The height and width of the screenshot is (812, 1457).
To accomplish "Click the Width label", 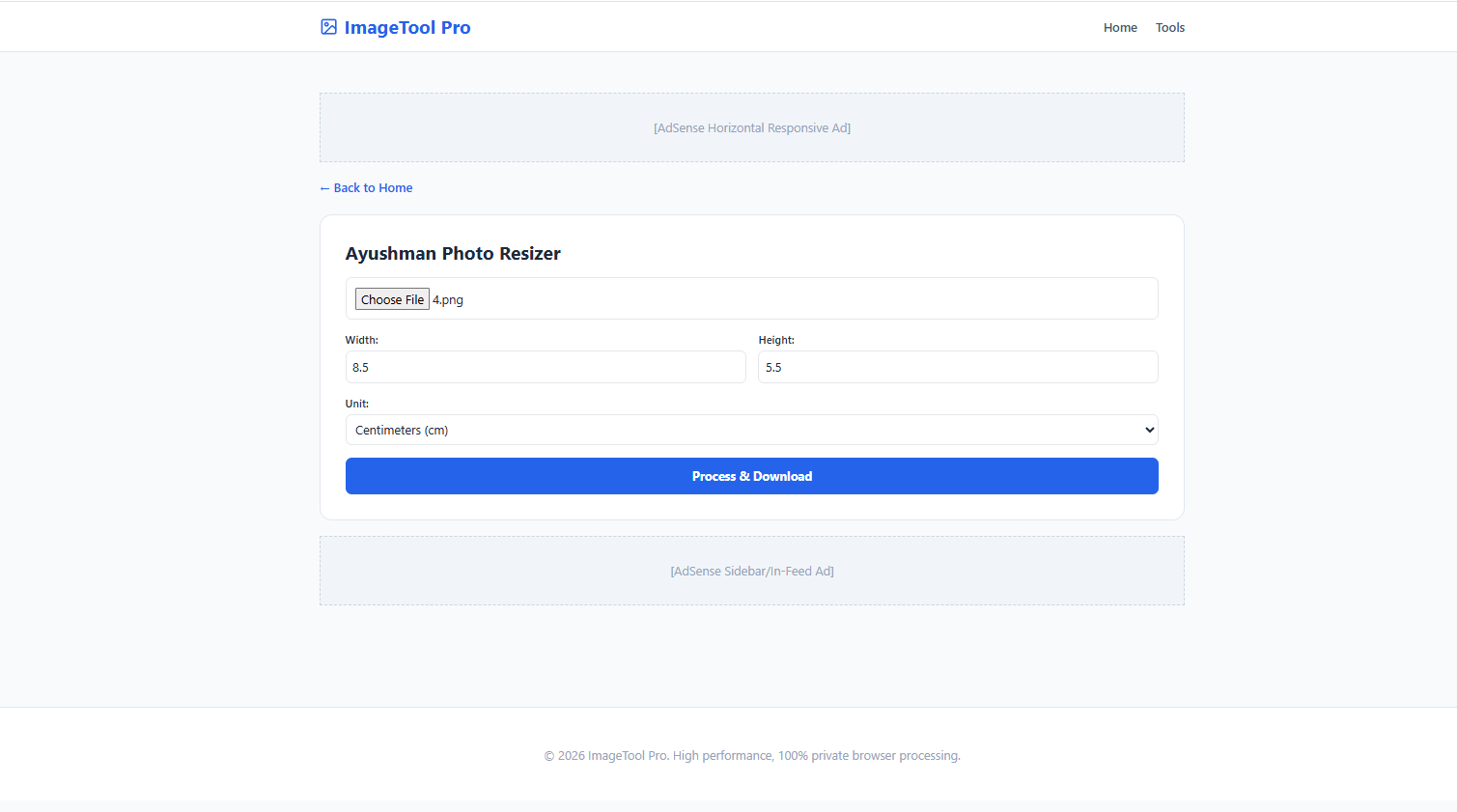I will pyautogui.click(x=362, y=340).
